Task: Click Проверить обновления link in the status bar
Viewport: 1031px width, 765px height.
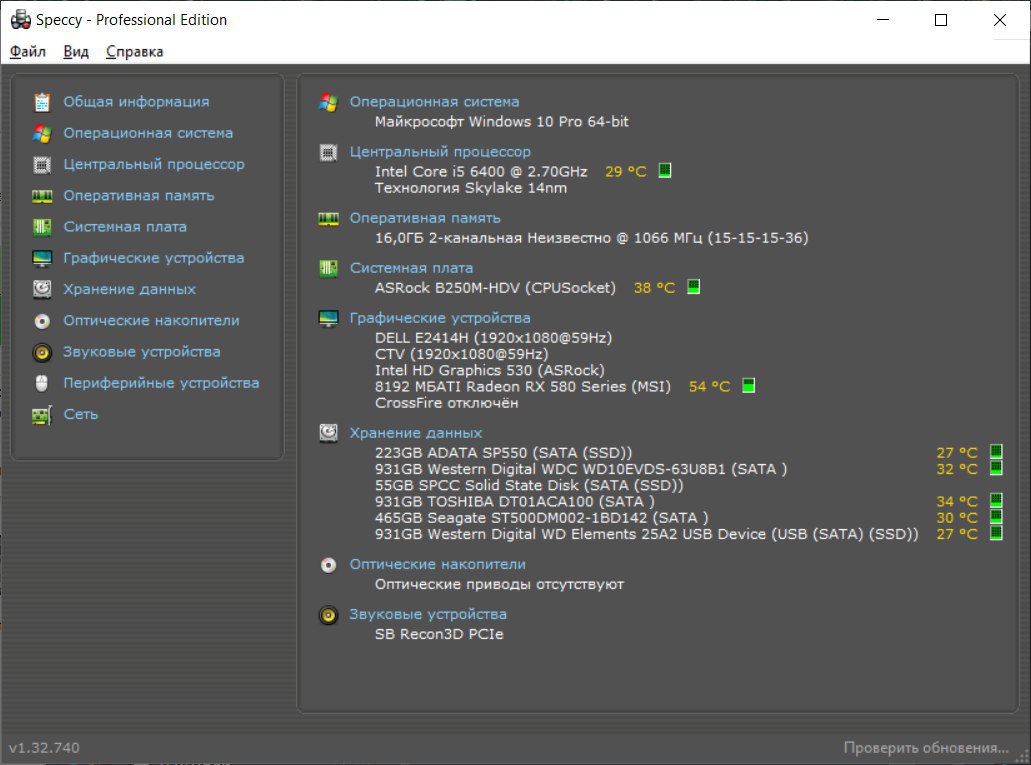Action: click(x=926, y=748)
